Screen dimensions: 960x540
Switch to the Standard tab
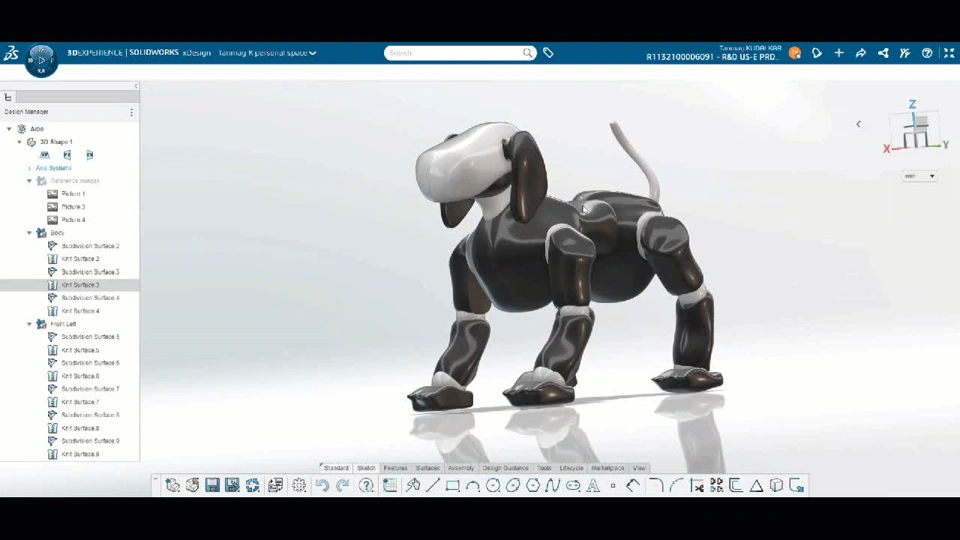[335, 468]
